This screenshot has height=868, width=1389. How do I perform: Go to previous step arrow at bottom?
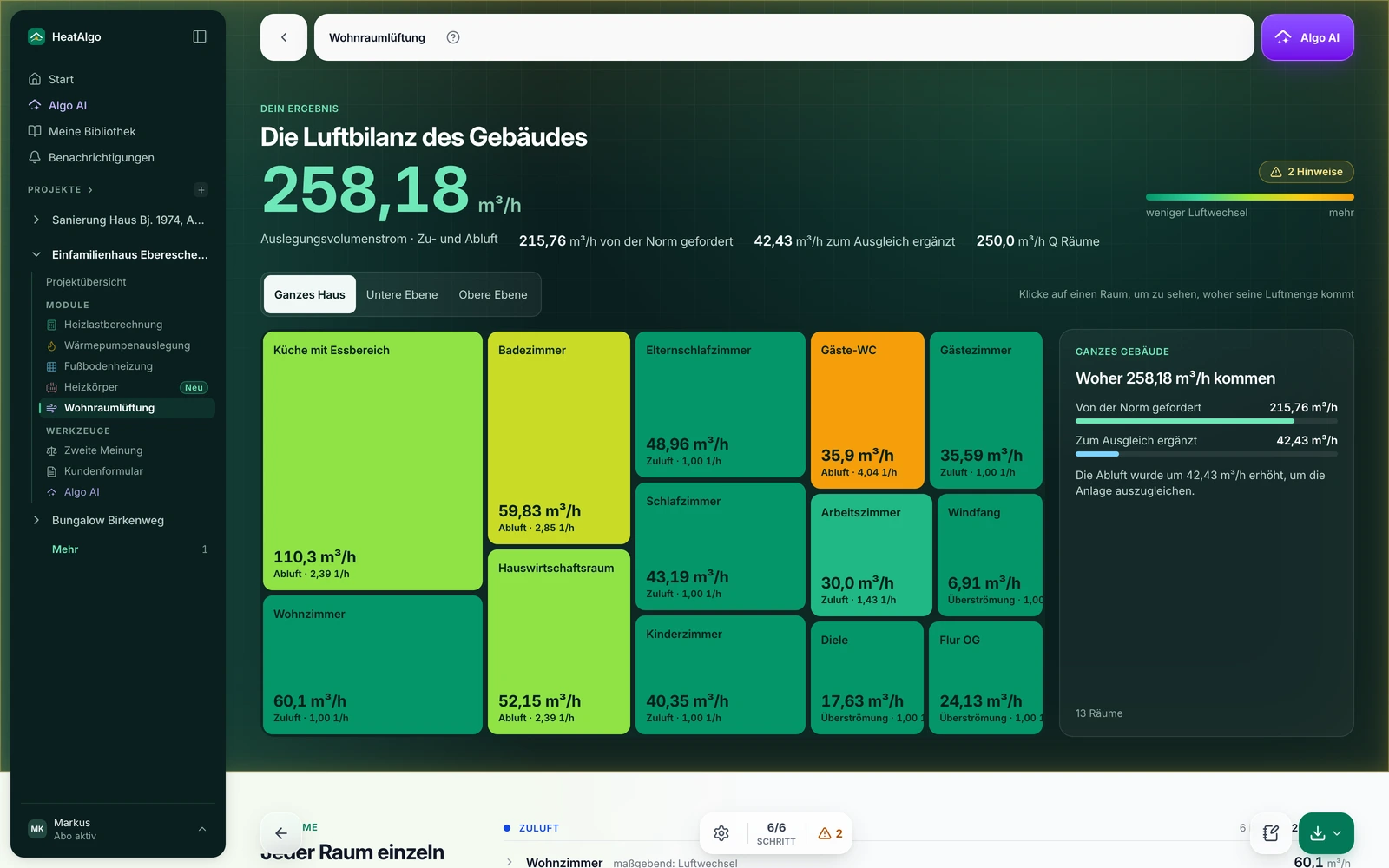pyautogui.click(x=280, y=833)
